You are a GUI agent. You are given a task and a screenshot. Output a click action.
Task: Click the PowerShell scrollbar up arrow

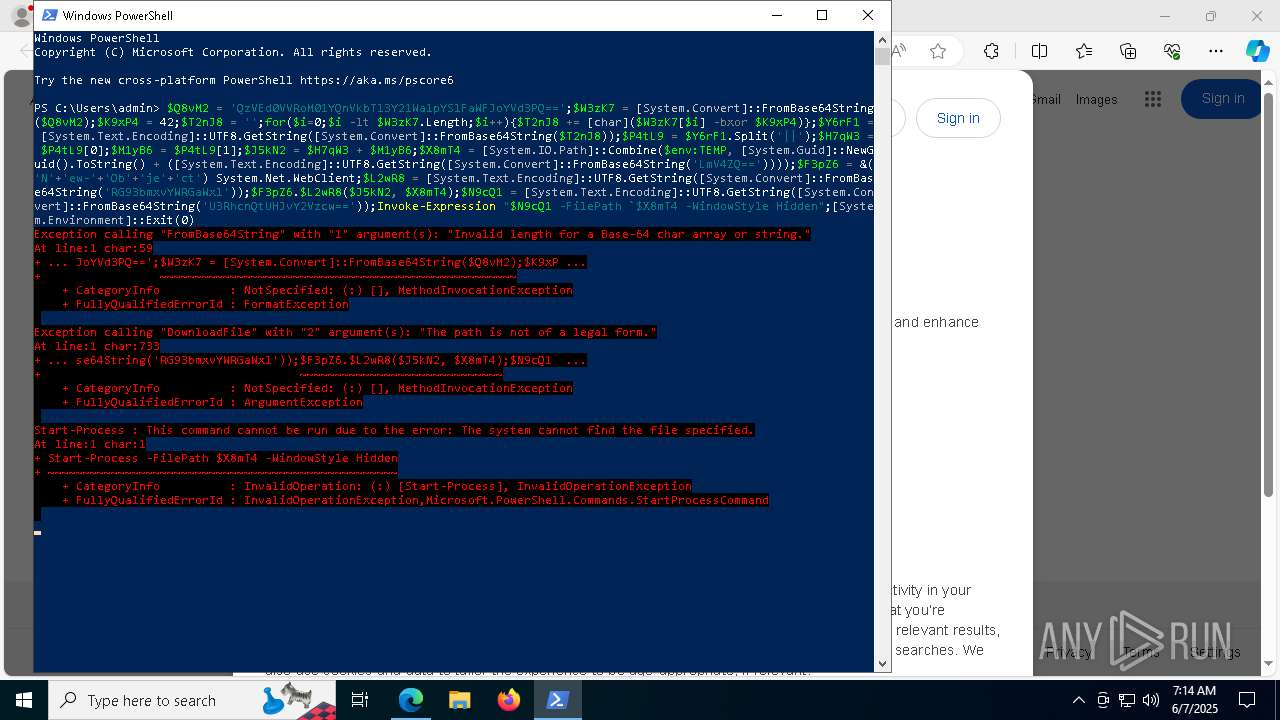882,39
